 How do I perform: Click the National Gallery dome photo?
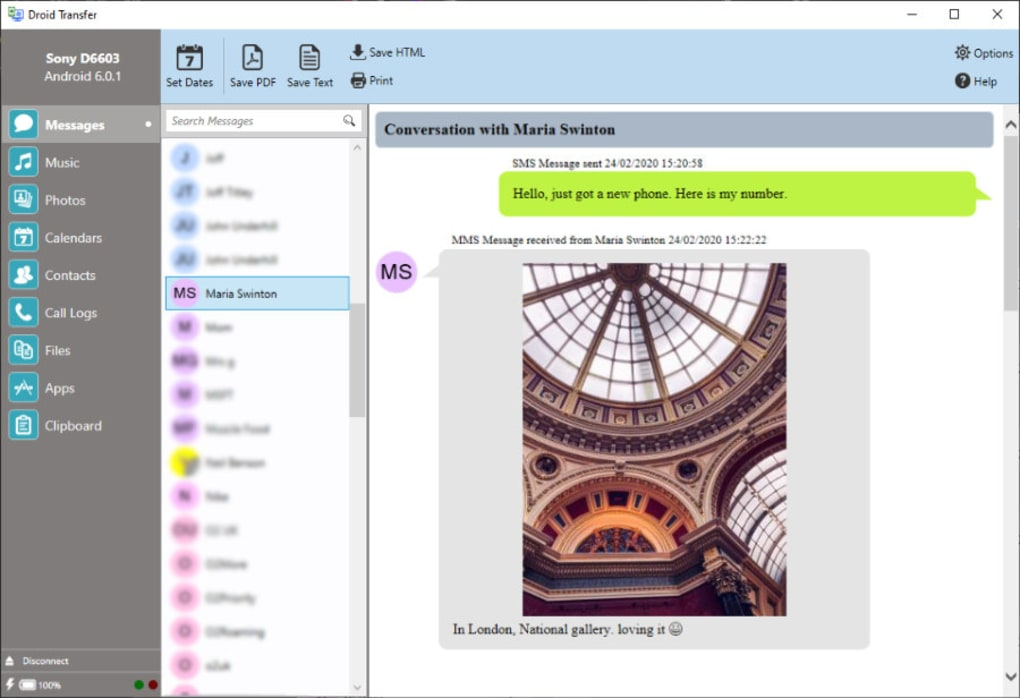(x=654, y=439)
